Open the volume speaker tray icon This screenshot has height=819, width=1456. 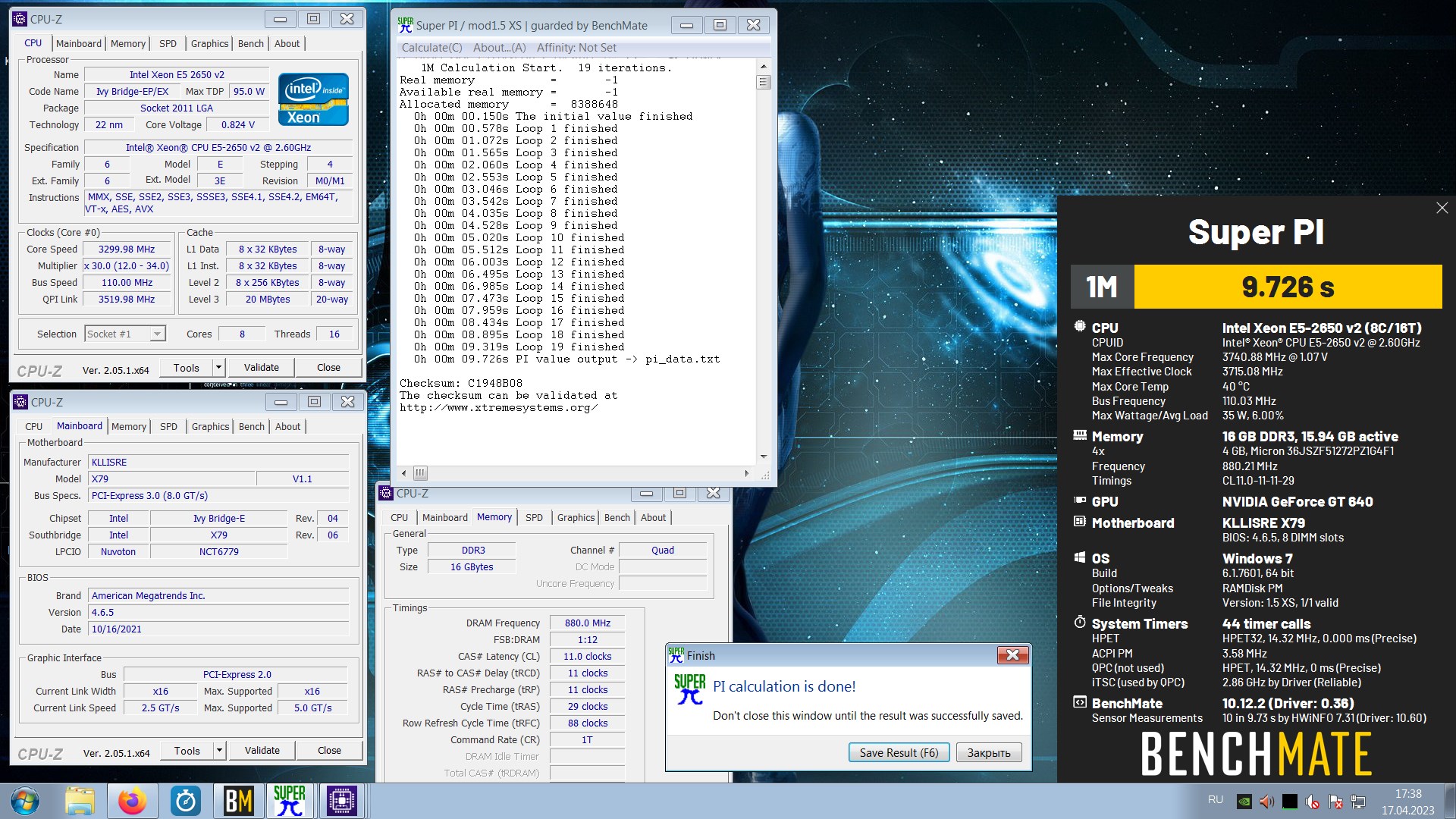click(1266, 801)
